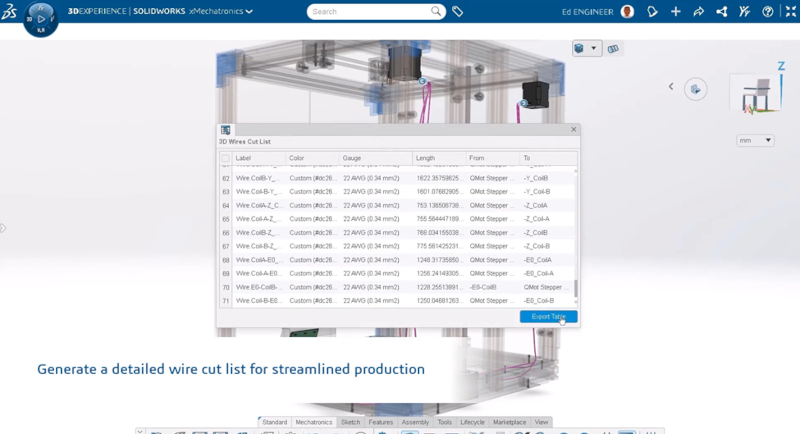Open the display style cube dropdown
This screenshot has height=434, width=800.
(586, 48)
